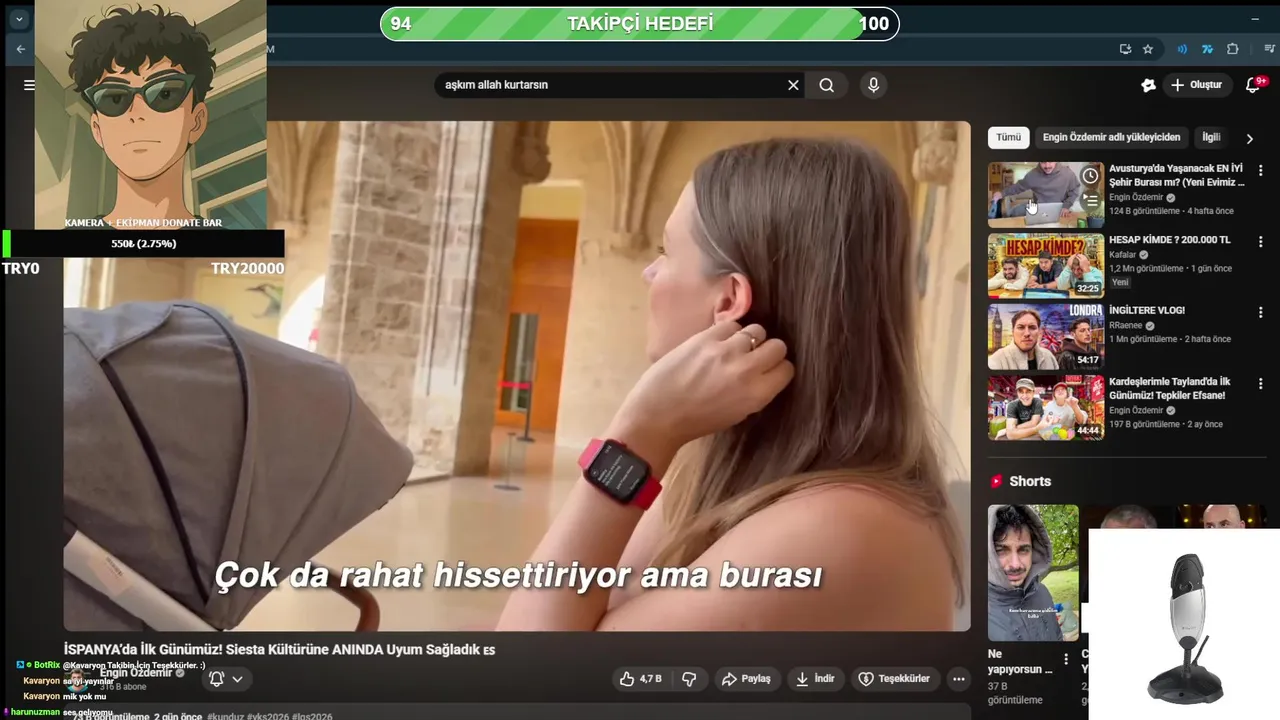Like the video showing 4,7 B

(x=640, y=679)
